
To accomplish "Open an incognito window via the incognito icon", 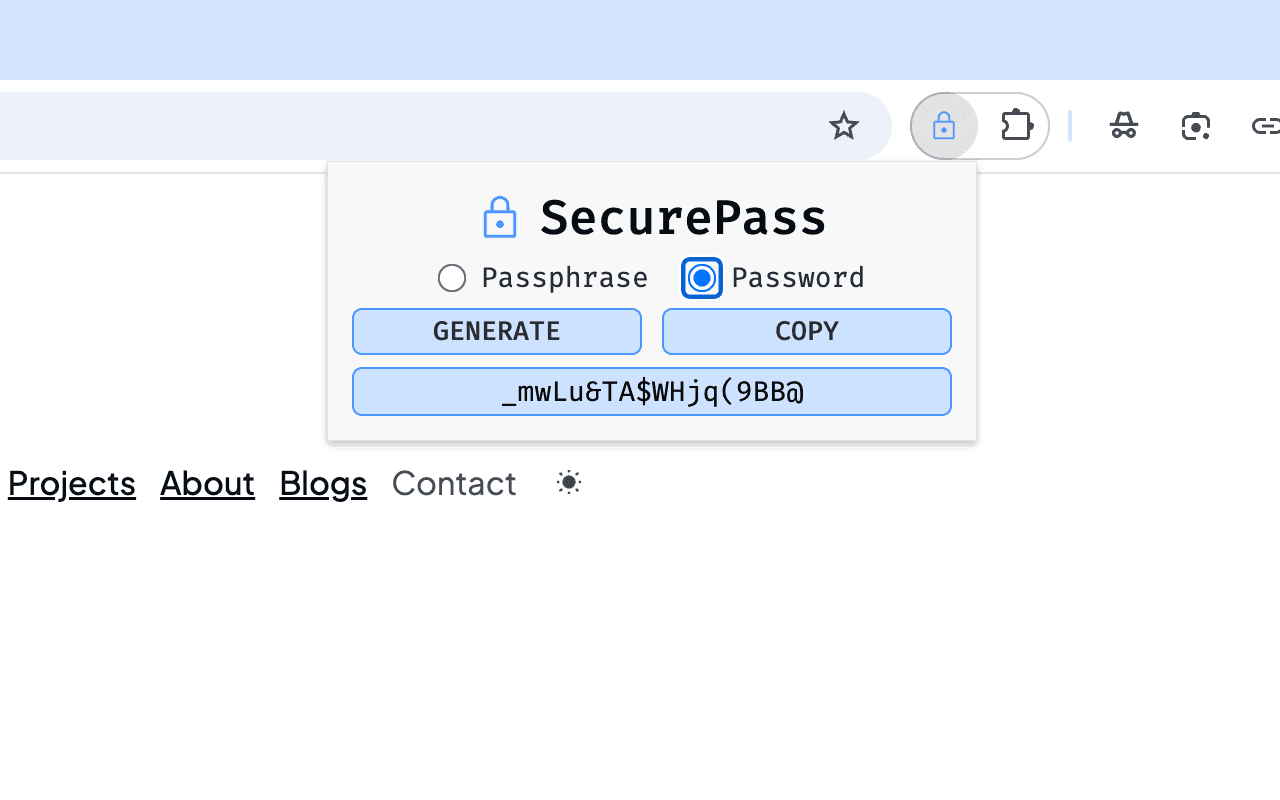I will pos(1124,126).
